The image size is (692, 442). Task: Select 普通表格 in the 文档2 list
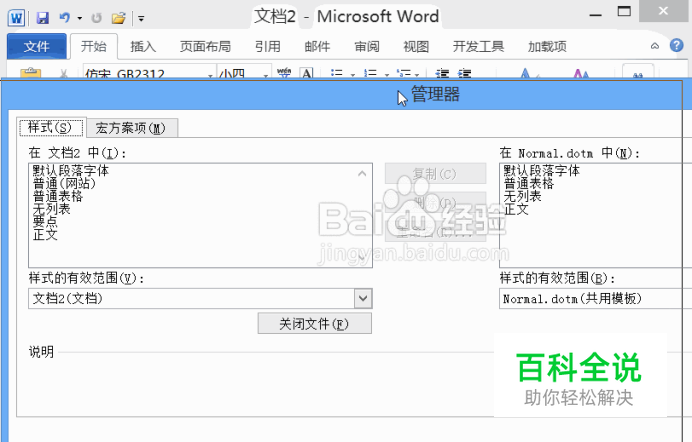coord(57,196)
